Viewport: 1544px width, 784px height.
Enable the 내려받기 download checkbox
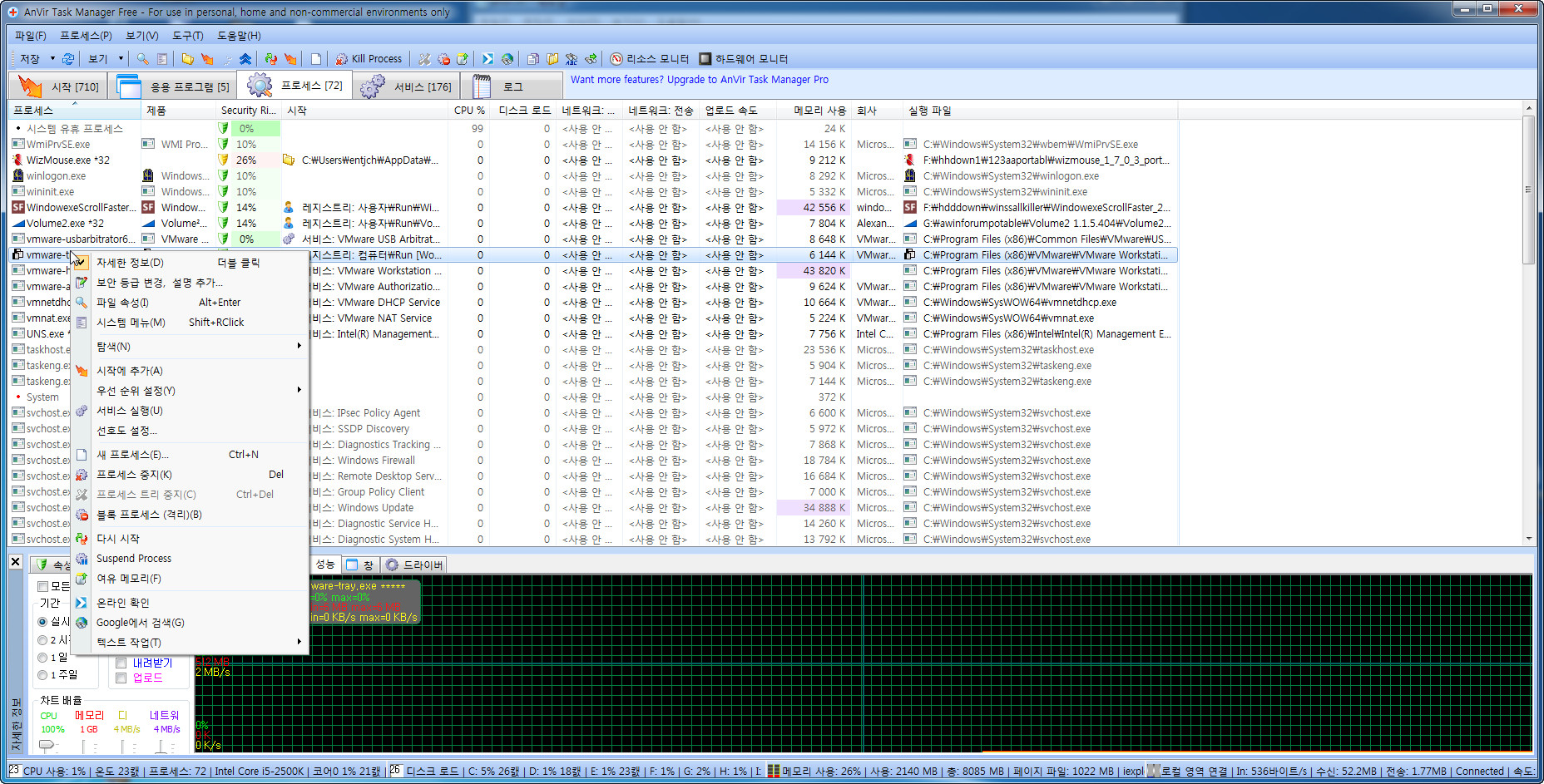pyautogui.click(x=121, y=663)
